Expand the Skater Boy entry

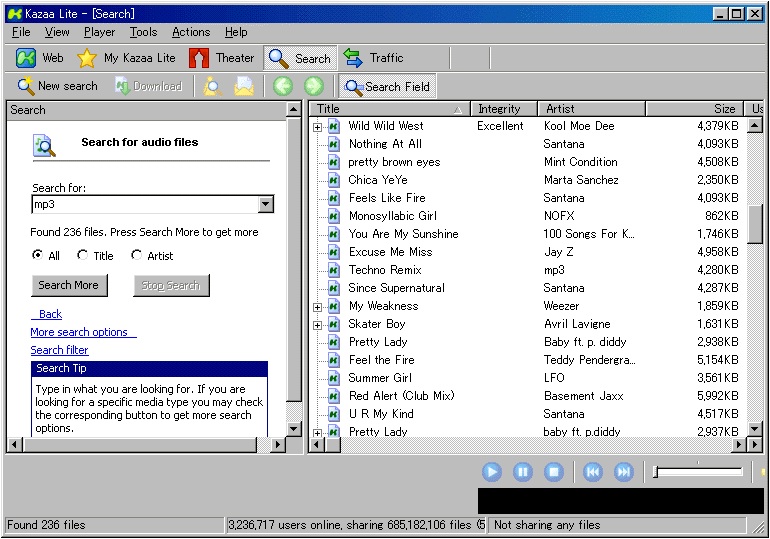click(x=317, y=325)
